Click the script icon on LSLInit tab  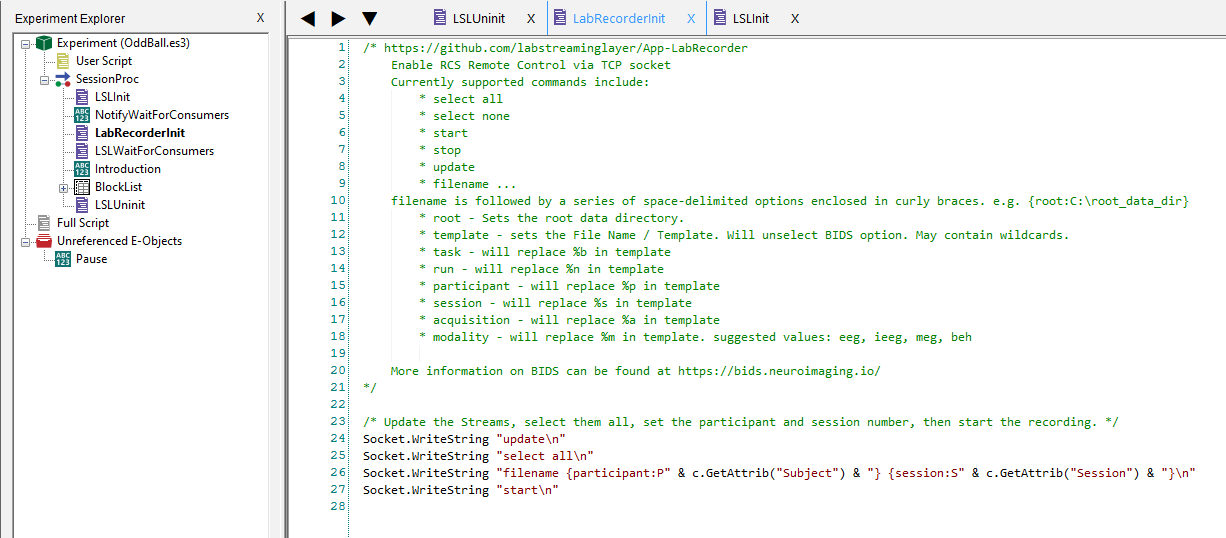click(x=720, y=18)
